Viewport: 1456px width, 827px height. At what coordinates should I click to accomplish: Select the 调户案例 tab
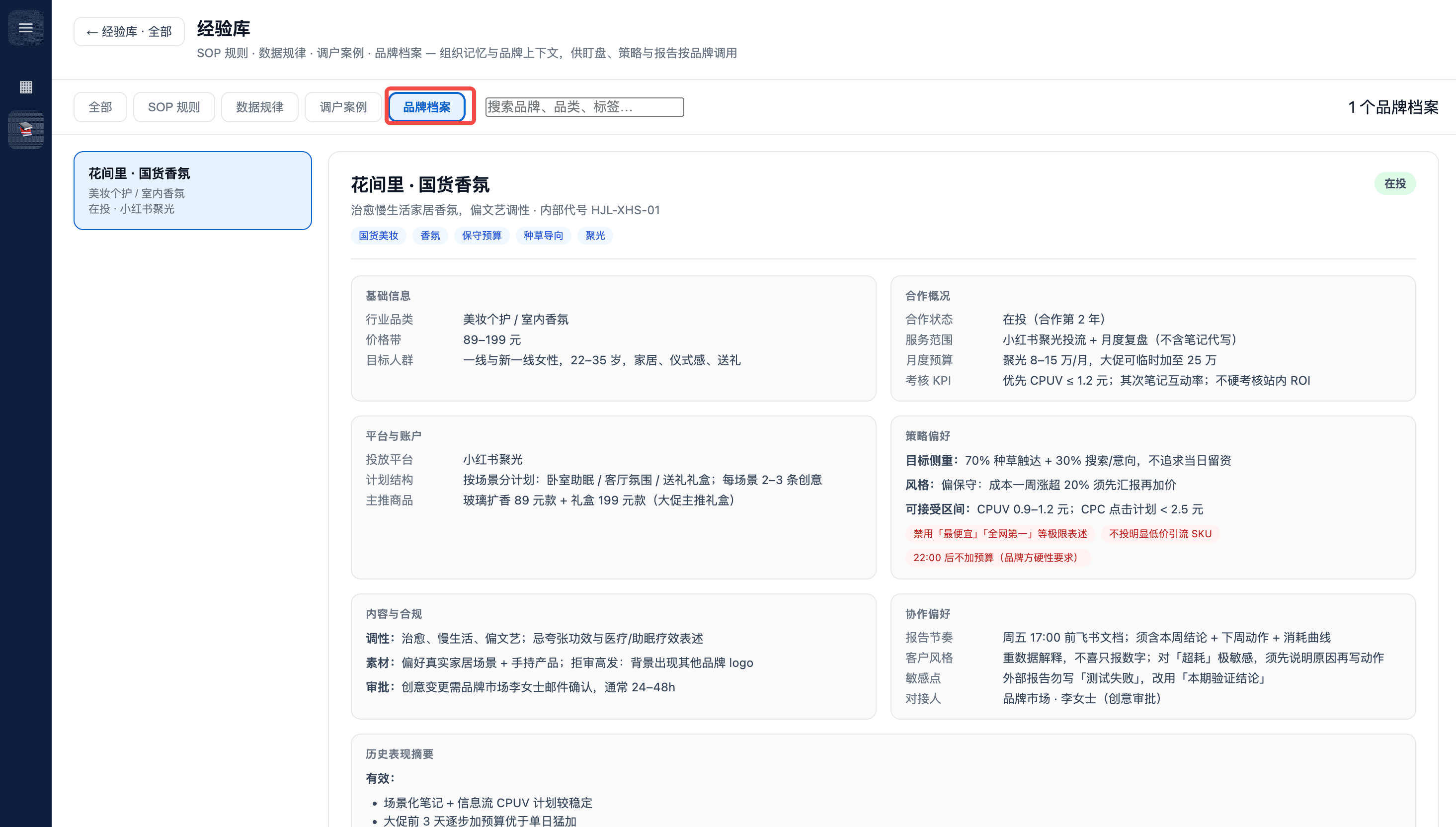[343, 107]
